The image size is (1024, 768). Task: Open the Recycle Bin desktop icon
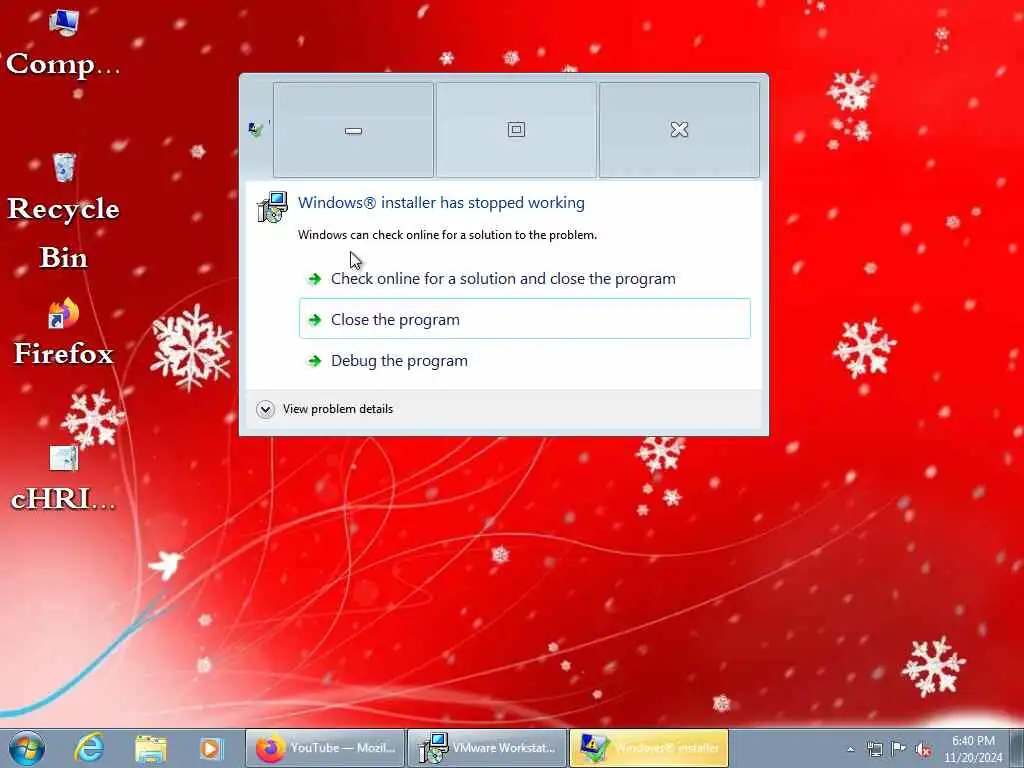click(x=63, y=210)
